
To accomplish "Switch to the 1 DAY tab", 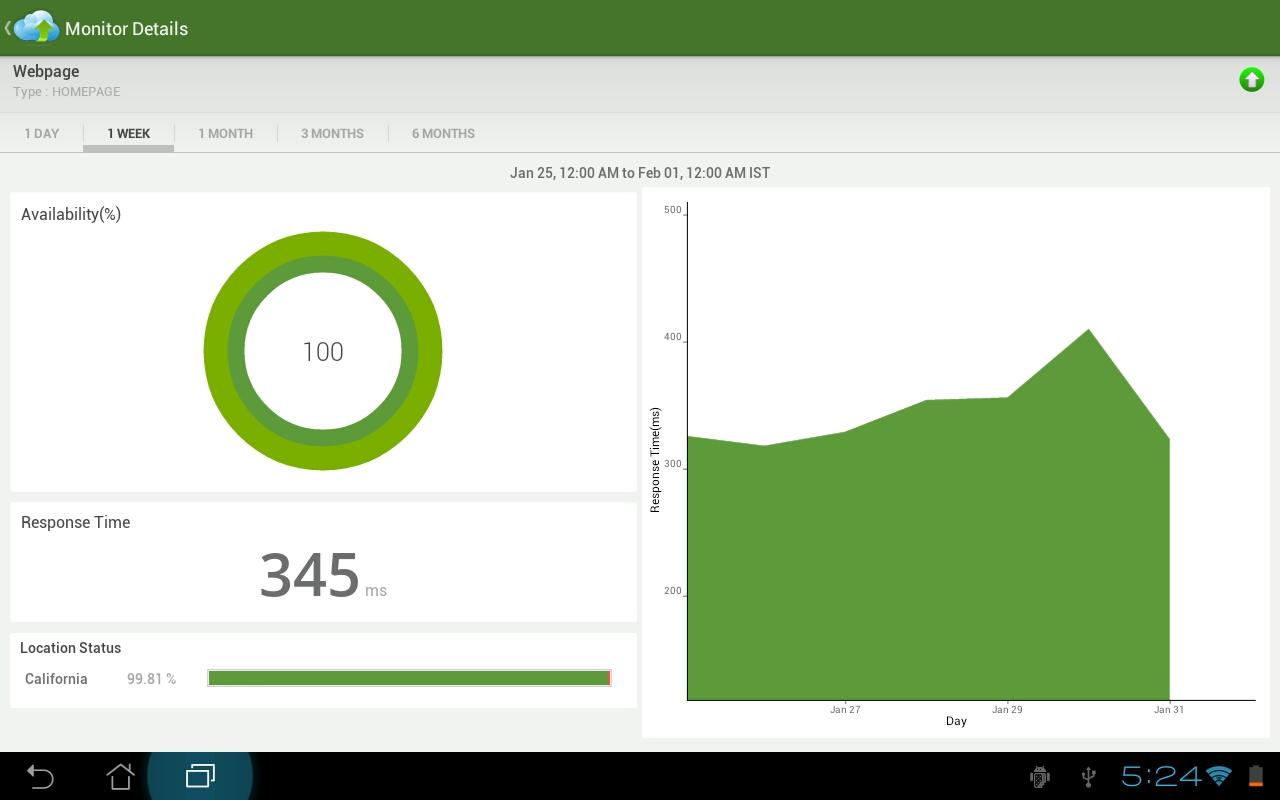I will click(42, 133).
